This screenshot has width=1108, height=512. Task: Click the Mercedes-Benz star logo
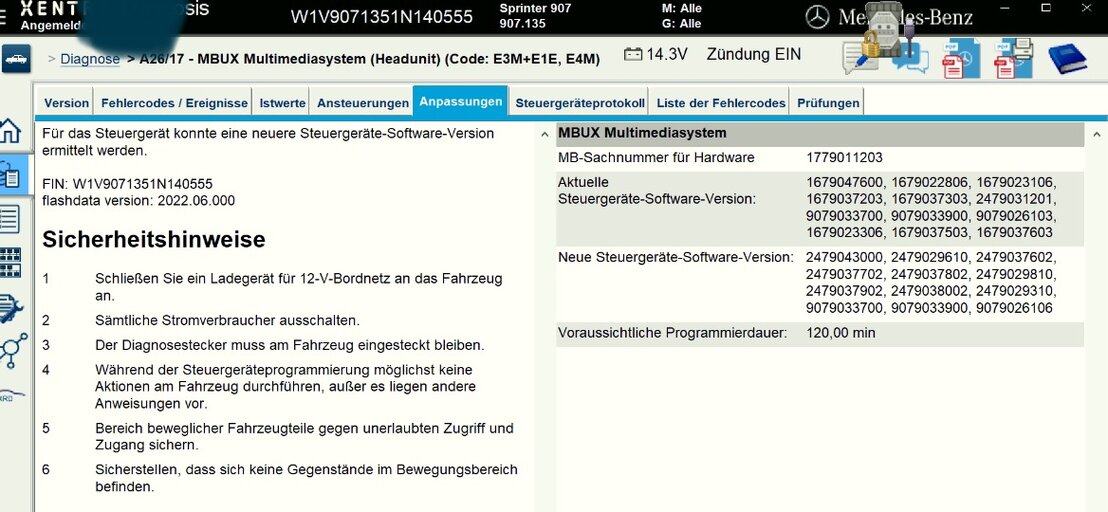(818, 17)
